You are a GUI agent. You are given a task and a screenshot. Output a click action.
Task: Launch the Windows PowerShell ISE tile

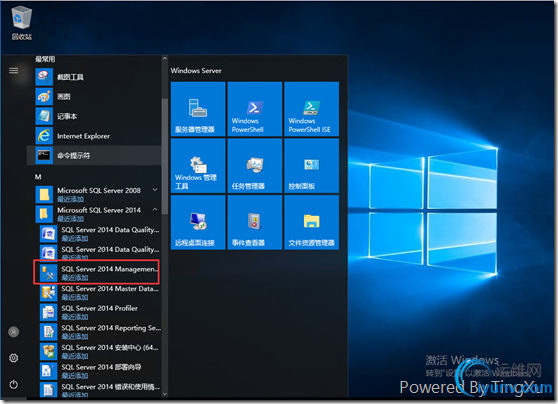click(311, 109)
